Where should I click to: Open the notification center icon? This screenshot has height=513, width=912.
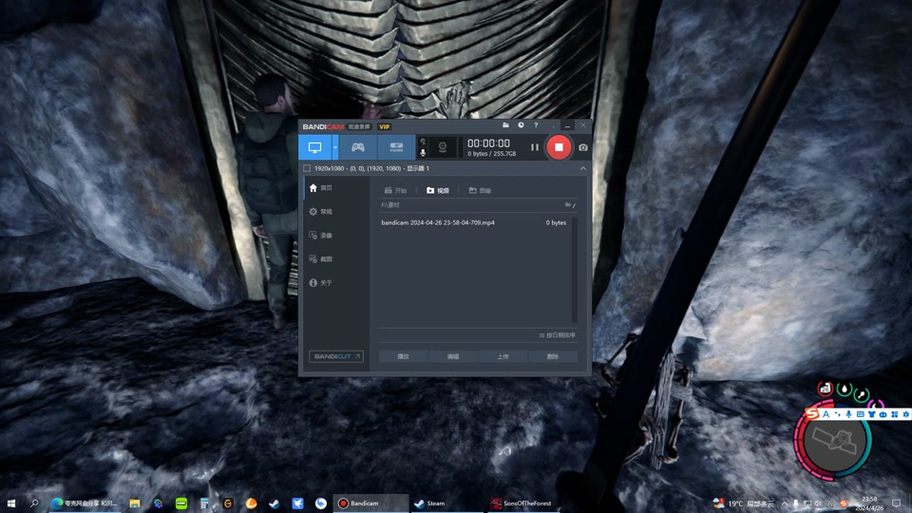point(896,504)
